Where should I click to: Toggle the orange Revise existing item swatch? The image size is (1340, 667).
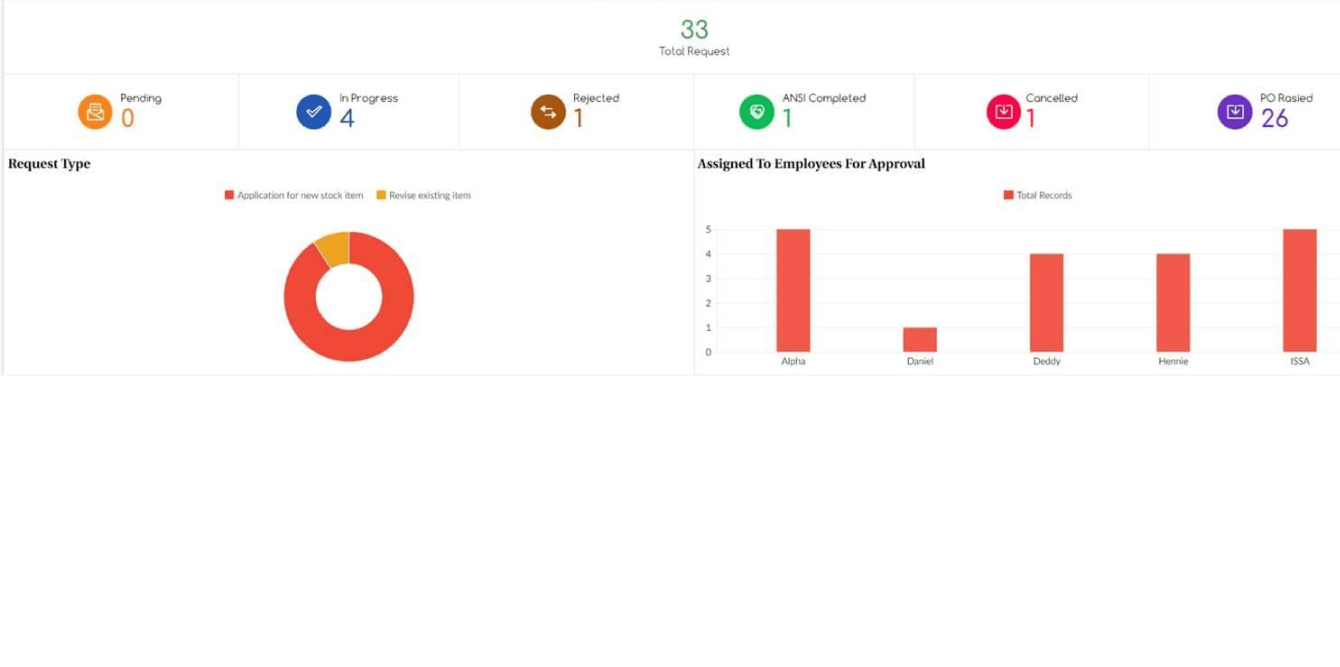pos(381,195)
